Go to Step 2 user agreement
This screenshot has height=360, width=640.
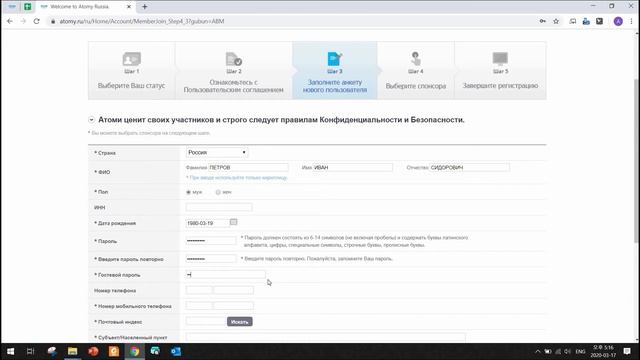coord(233,70)
